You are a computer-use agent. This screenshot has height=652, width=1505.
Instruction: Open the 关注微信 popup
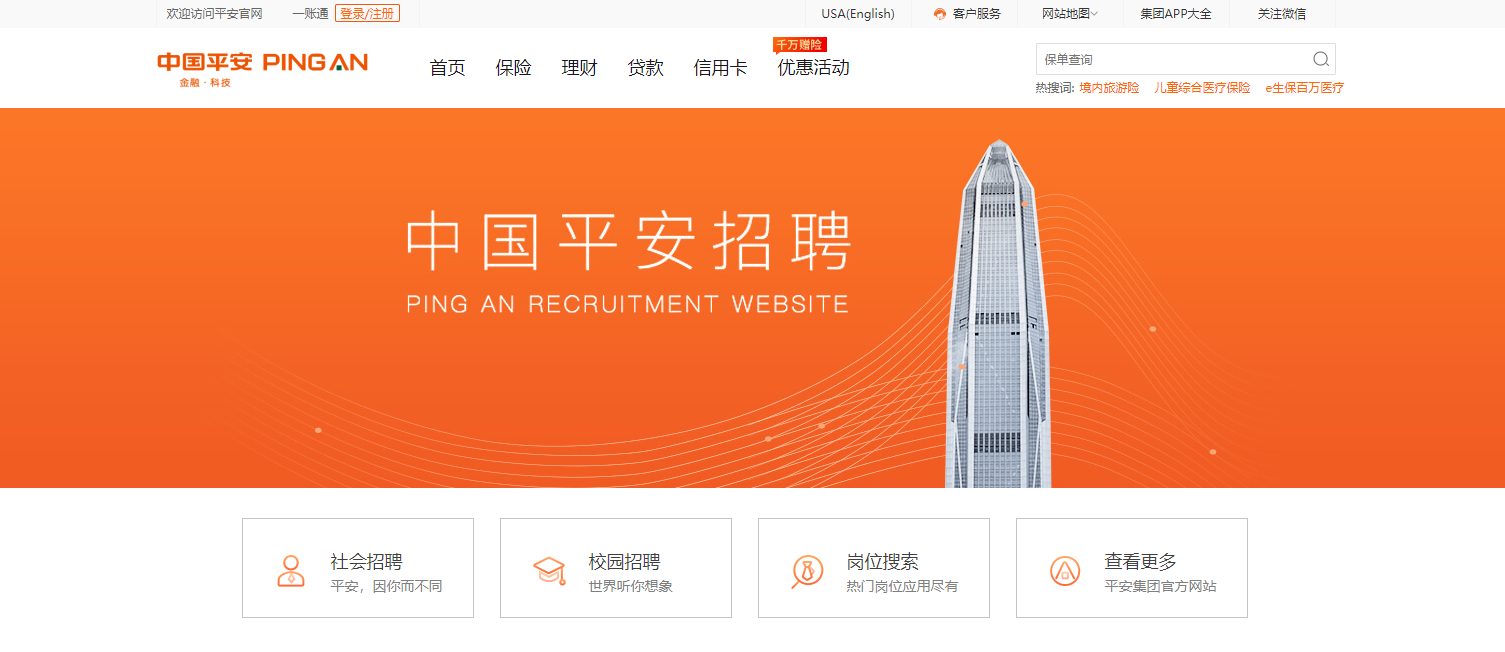[1282, 14]
